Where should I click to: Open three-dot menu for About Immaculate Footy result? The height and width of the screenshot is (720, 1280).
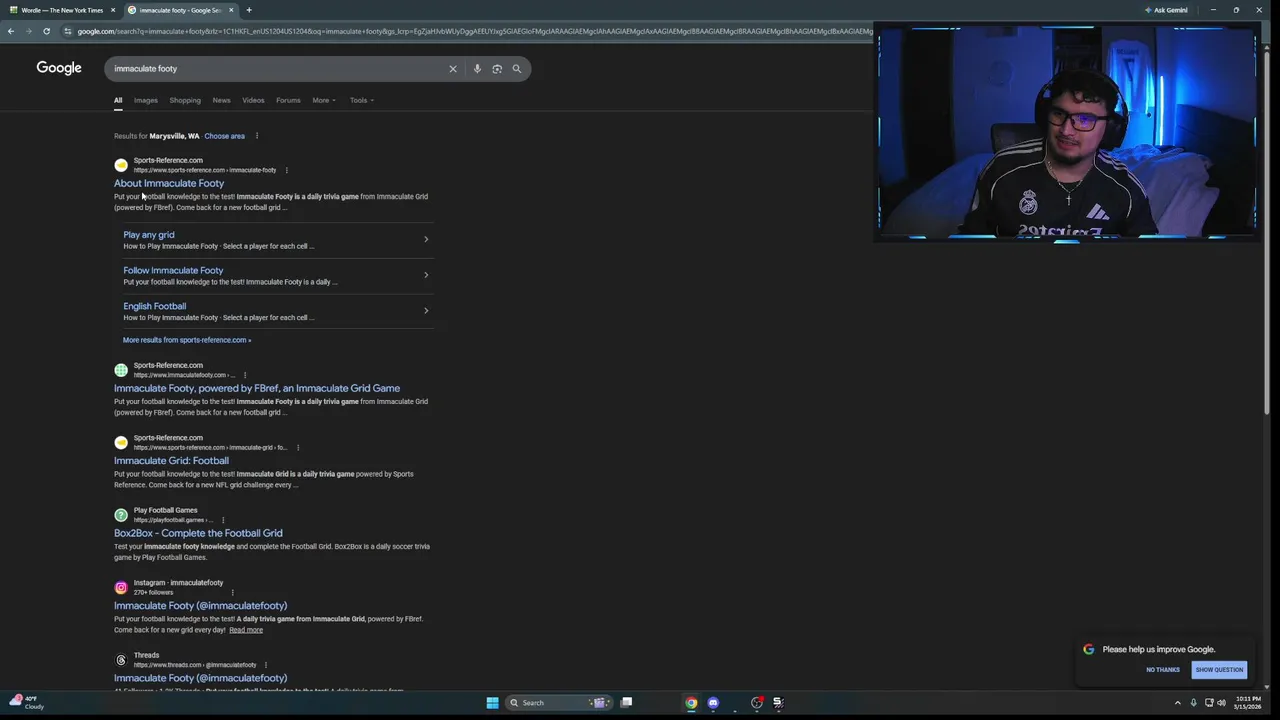tap(286, 170)
